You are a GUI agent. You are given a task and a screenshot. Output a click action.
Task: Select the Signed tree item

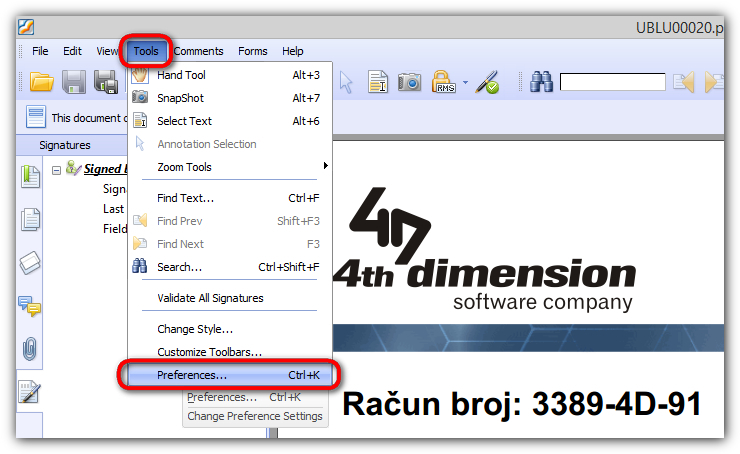coord(105,168)
